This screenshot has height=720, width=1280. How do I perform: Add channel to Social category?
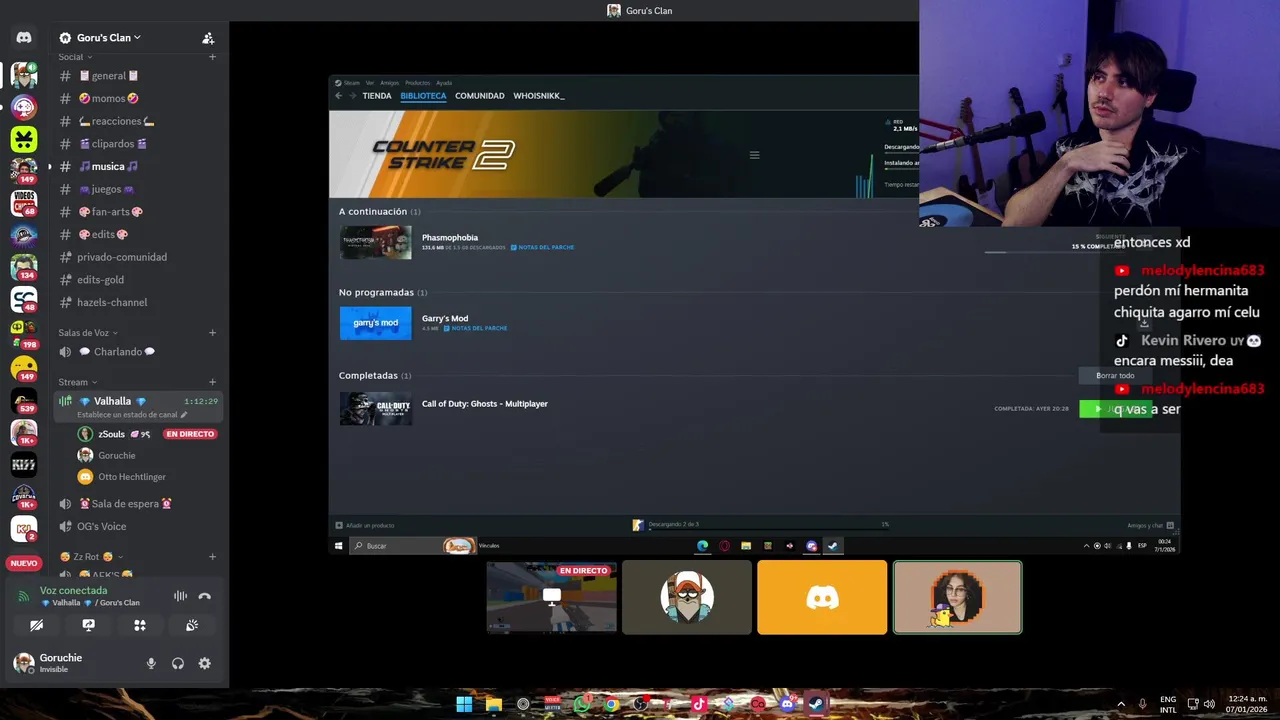coord(212,57)
